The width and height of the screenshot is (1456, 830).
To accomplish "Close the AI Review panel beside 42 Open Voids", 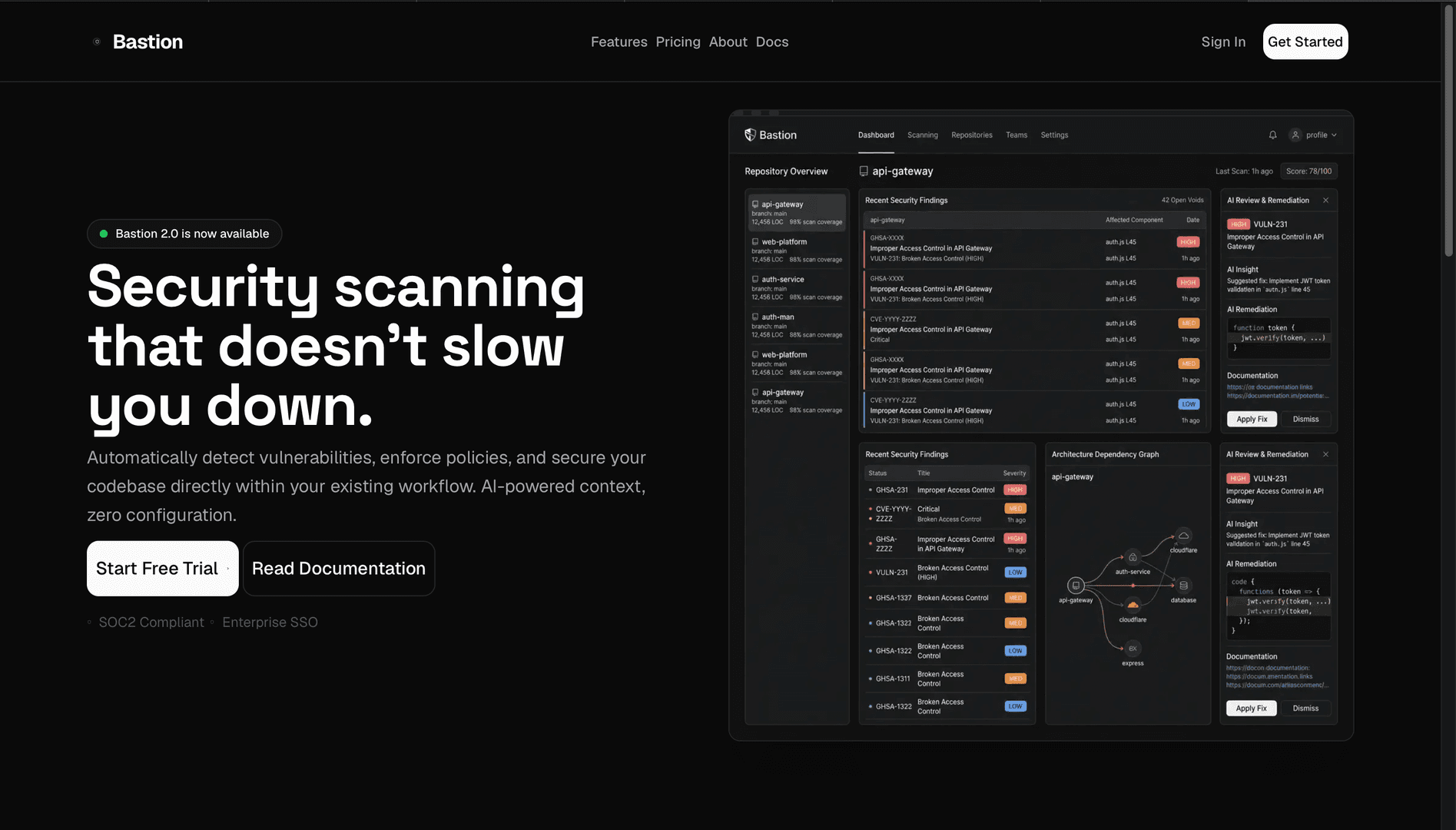I will (1325, 200).
